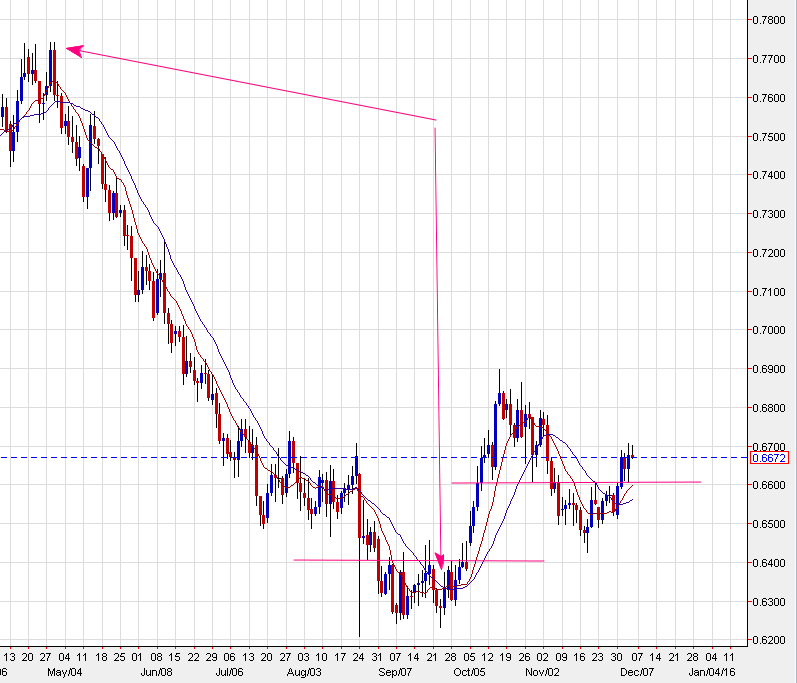
Task: Select the 0.6300 price axis label
Action: tap(769, 602)
